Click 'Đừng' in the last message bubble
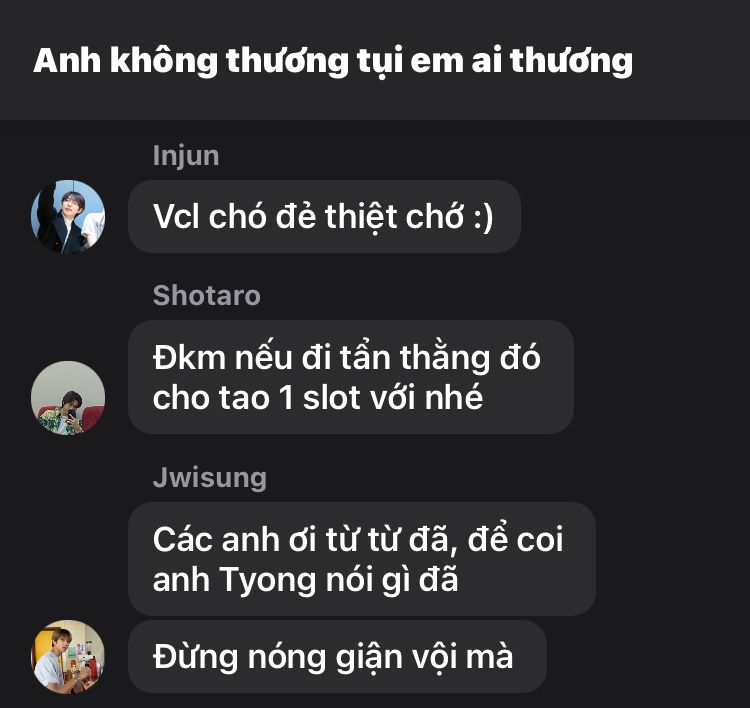The width and height of the screenshot is (750, 708). pos(196,657)
